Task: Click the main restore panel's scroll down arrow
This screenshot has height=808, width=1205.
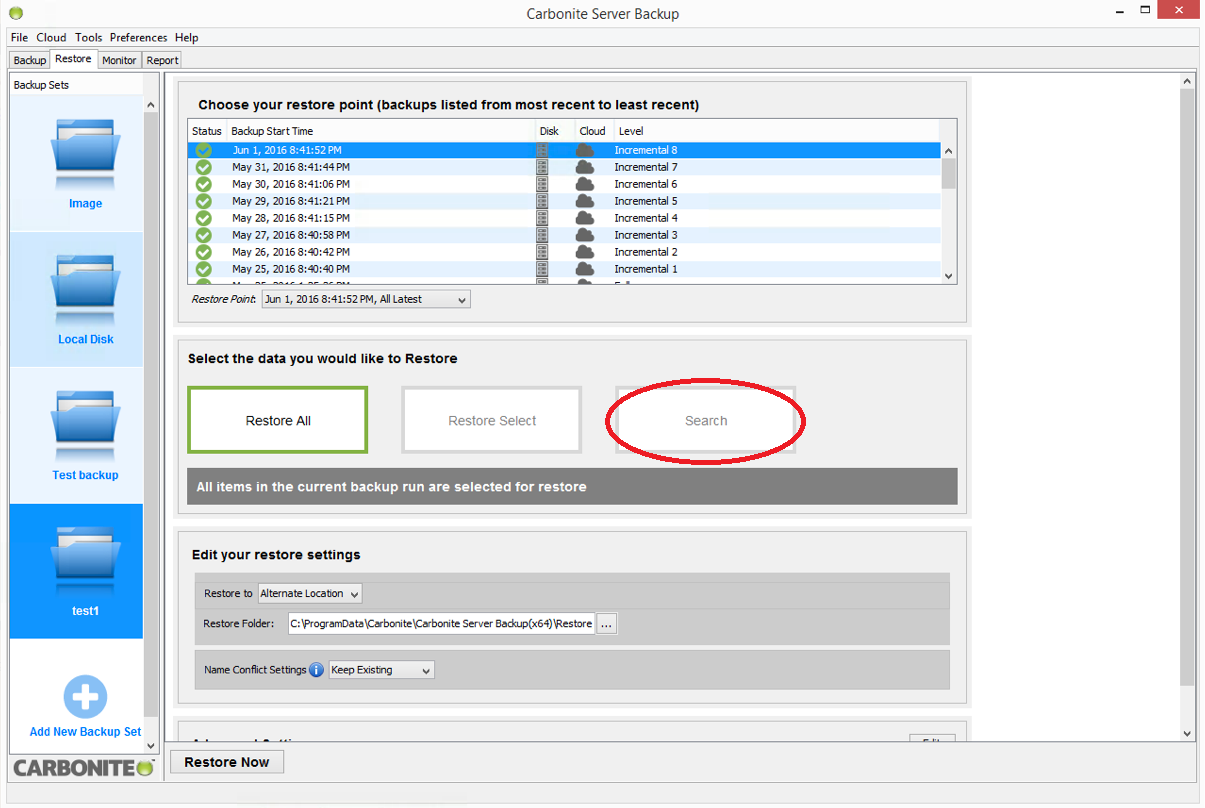Action: tap(1188, 733)
